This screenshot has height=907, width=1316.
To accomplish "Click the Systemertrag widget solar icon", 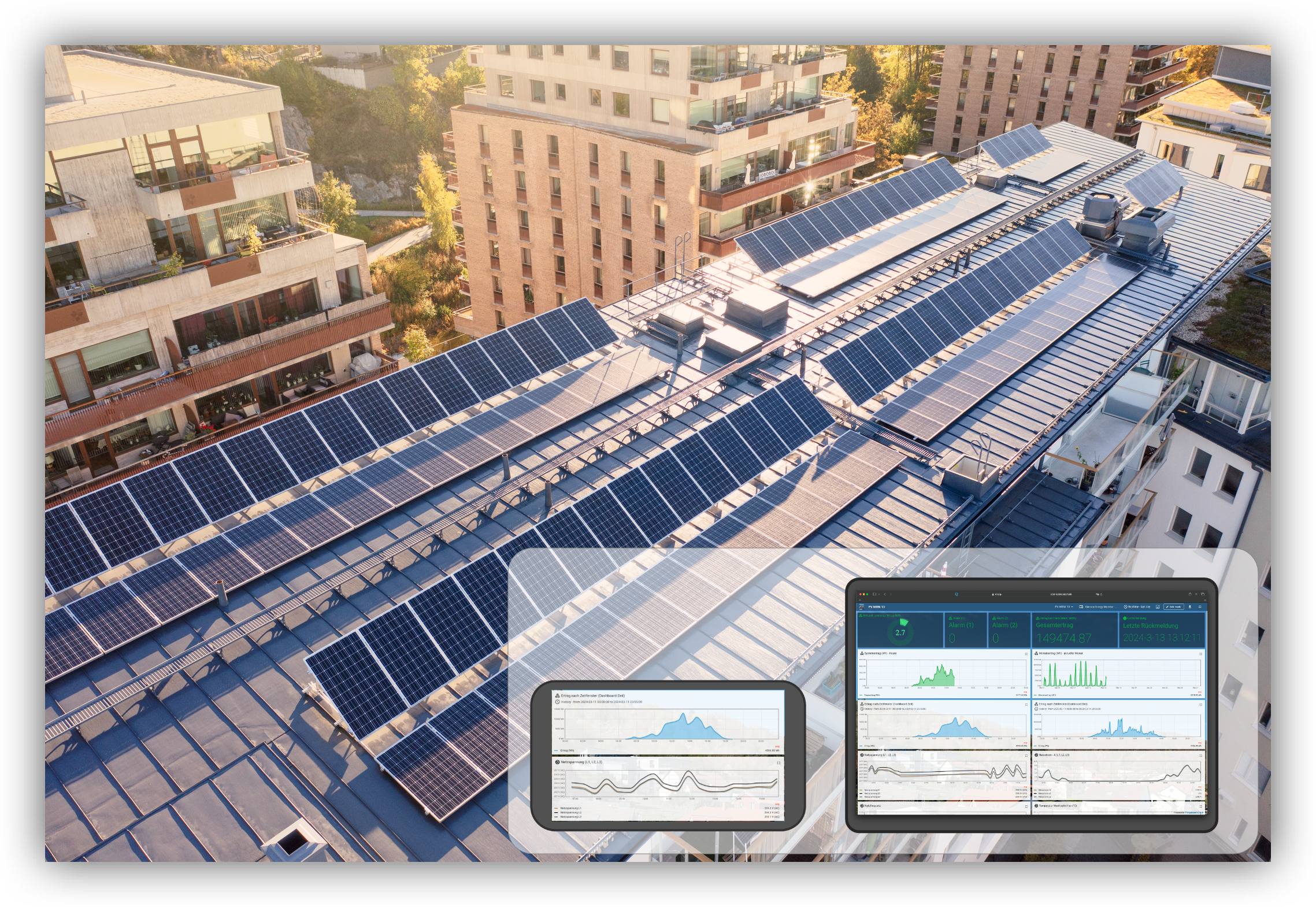I will pyautogui.click(x=862, y=653).
